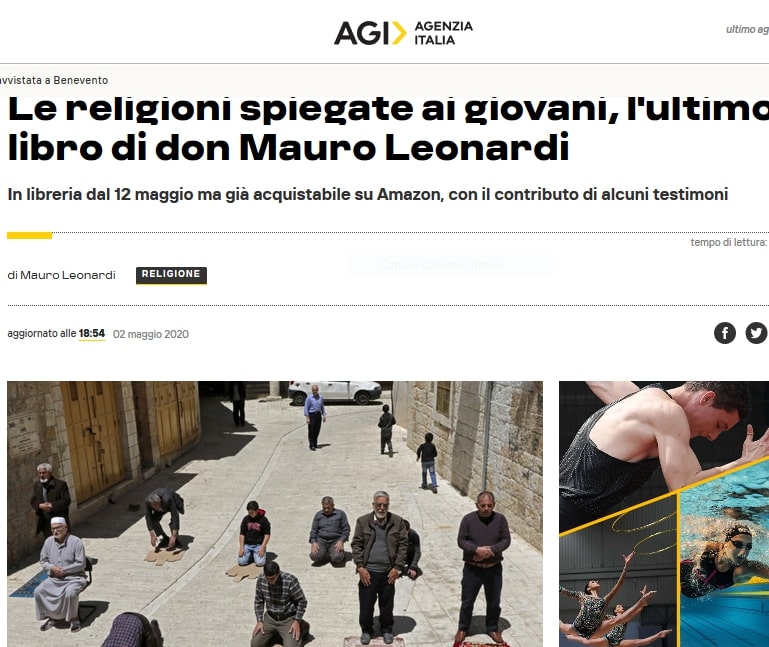
Task: Share article on Twitter icon
Action: (x=756, y=333)
